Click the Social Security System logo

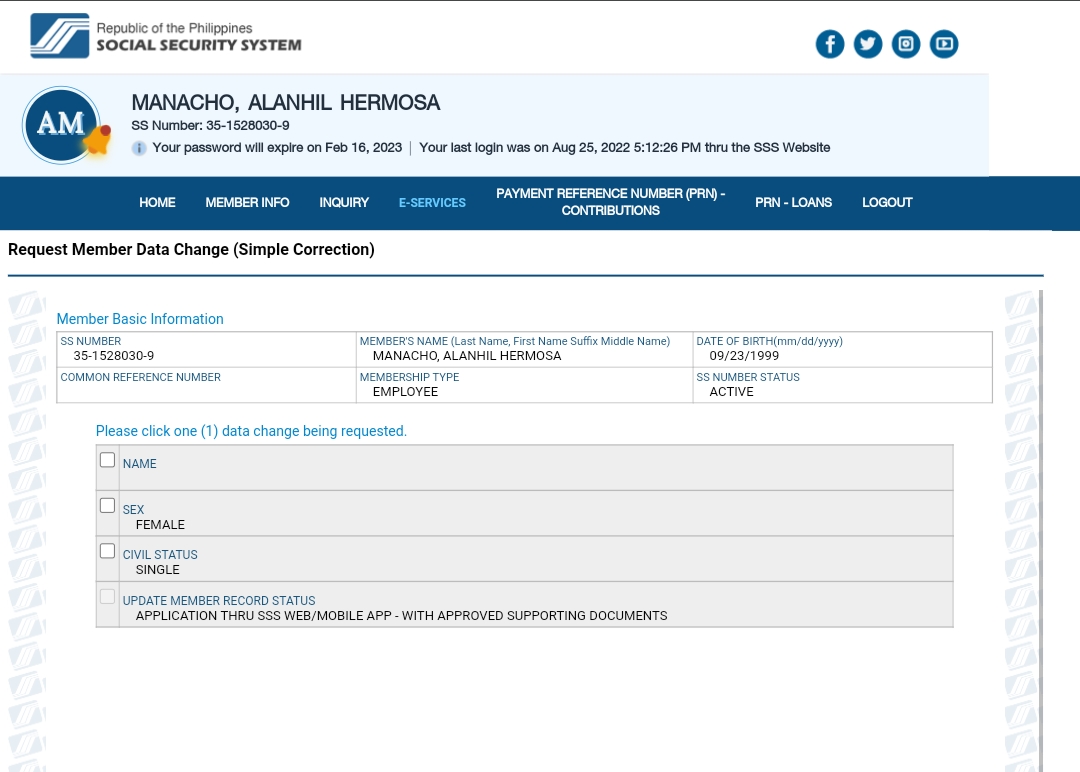point(165,36)
